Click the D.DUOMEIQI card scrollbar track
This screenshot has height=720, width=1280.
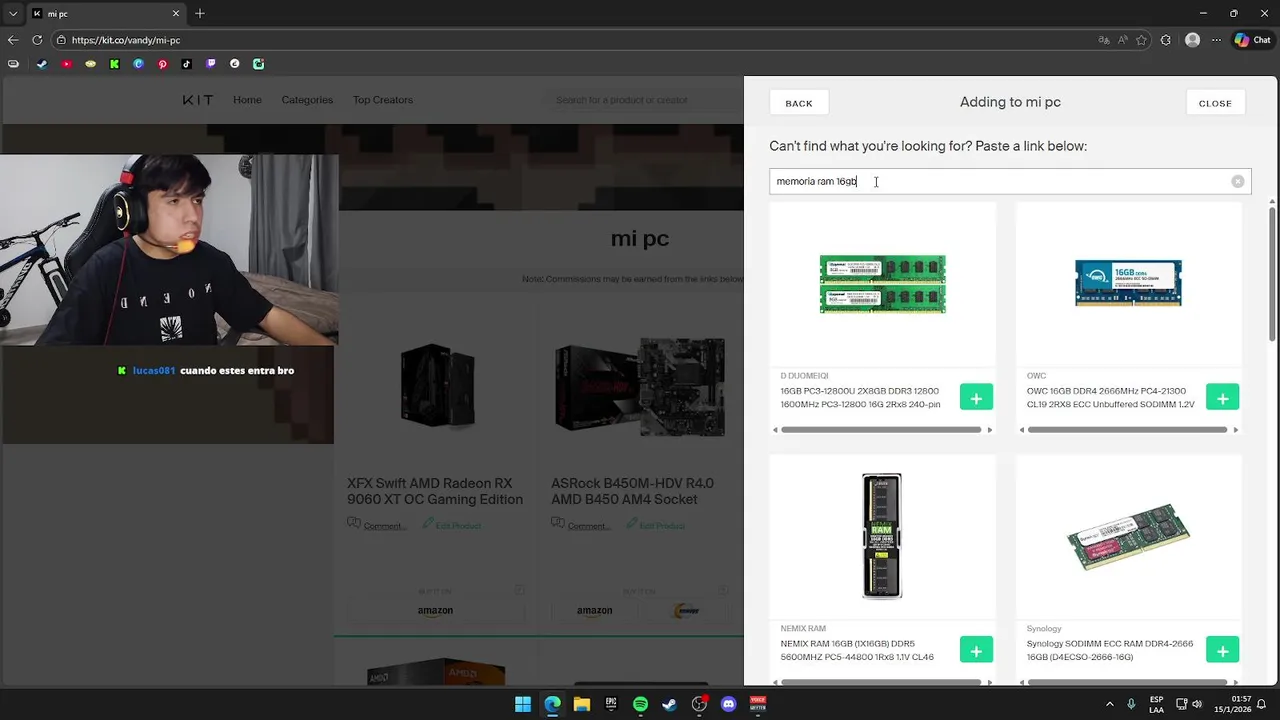tap(881, 430)
